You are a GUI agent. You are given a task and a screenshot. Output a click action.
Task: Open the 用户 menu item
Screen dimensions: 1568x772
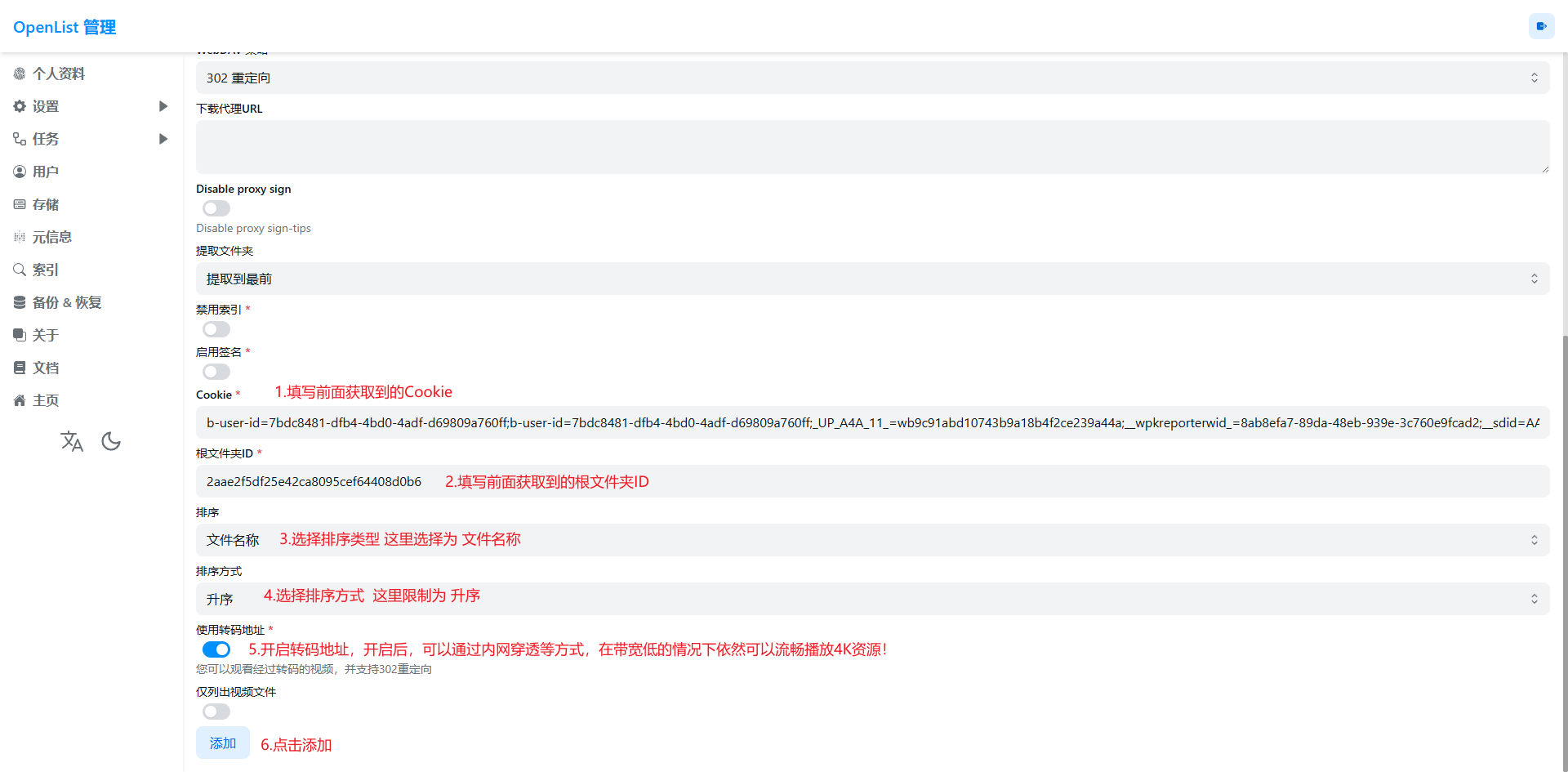click(x=46, y=172)
